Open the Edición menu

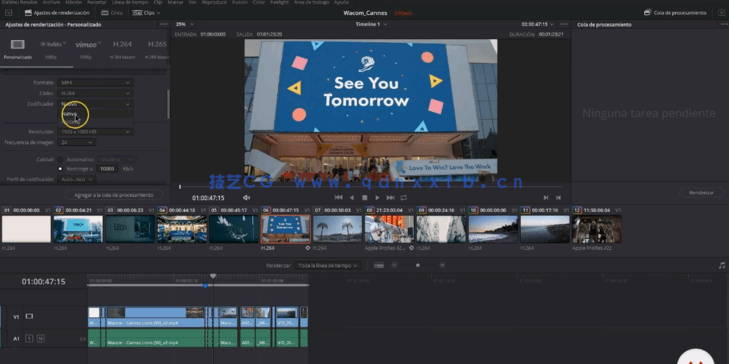(x=73, y=2)
